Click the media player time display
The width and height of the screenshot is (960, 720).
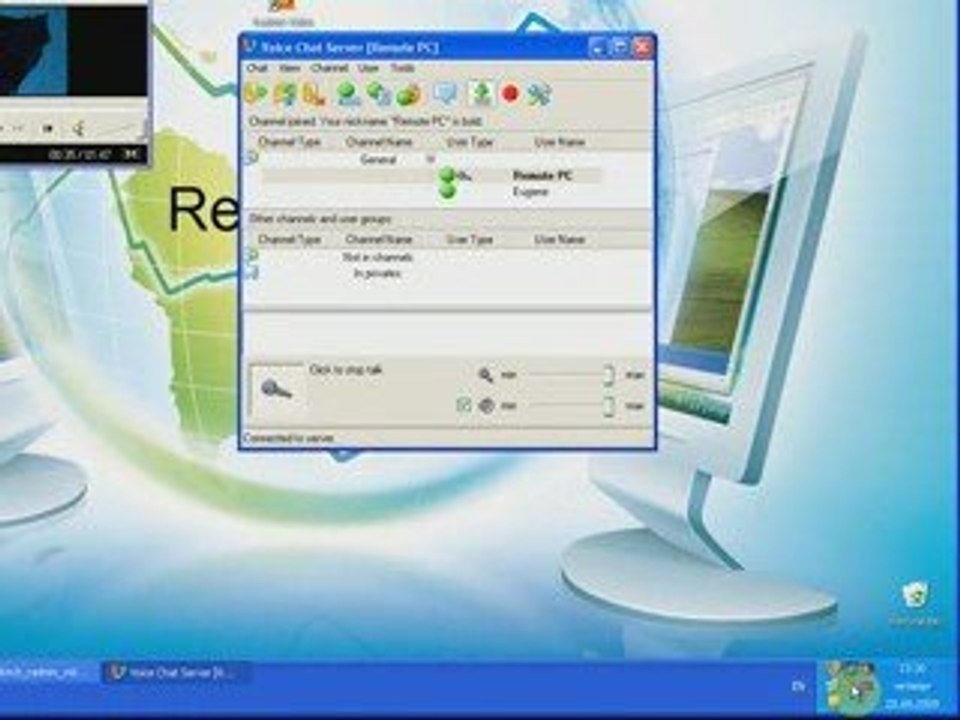[79, 154]
